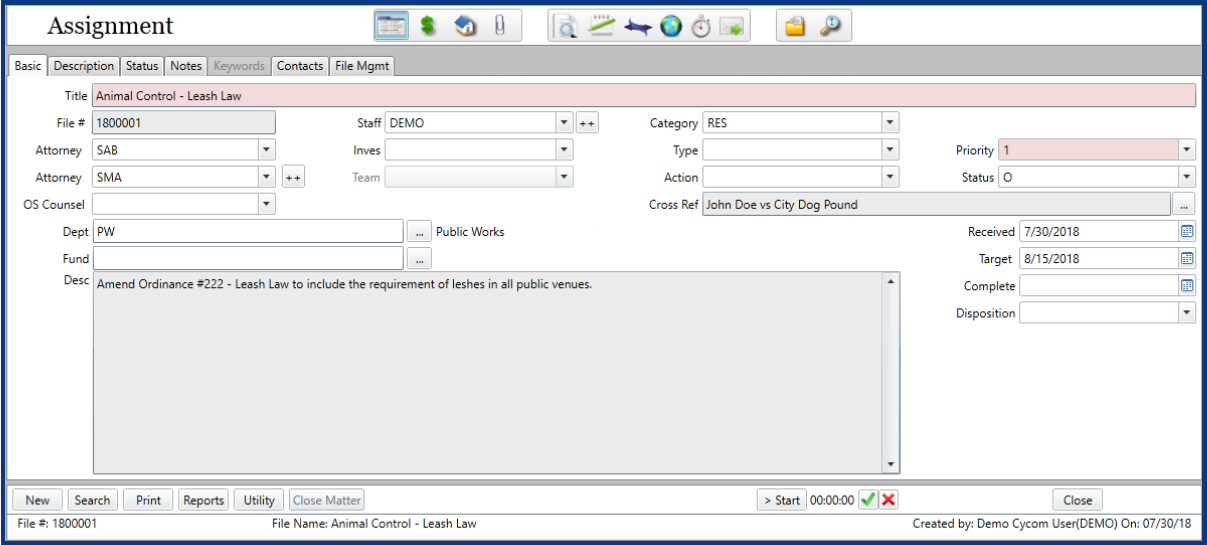1207x545 pixels.
Task: Expand the first Attorney dropdown showing SAB
Action: 266,150
